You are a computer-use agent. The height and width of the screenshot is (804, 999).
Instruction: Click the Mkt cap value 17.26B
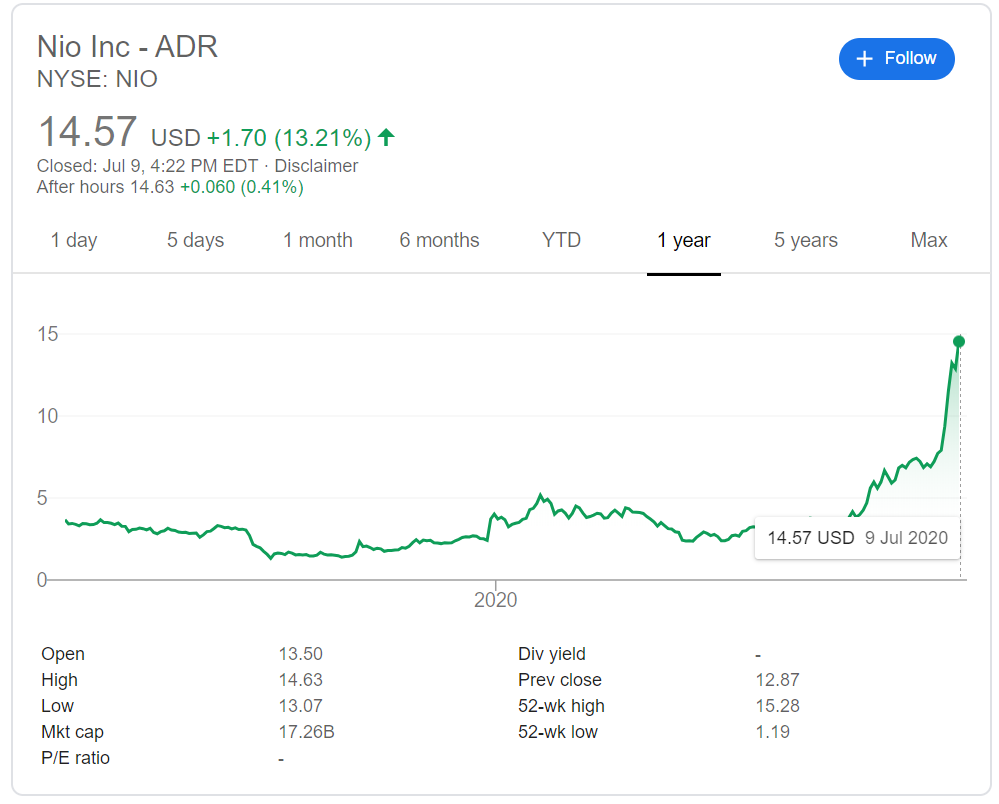(x=306, y=732)
